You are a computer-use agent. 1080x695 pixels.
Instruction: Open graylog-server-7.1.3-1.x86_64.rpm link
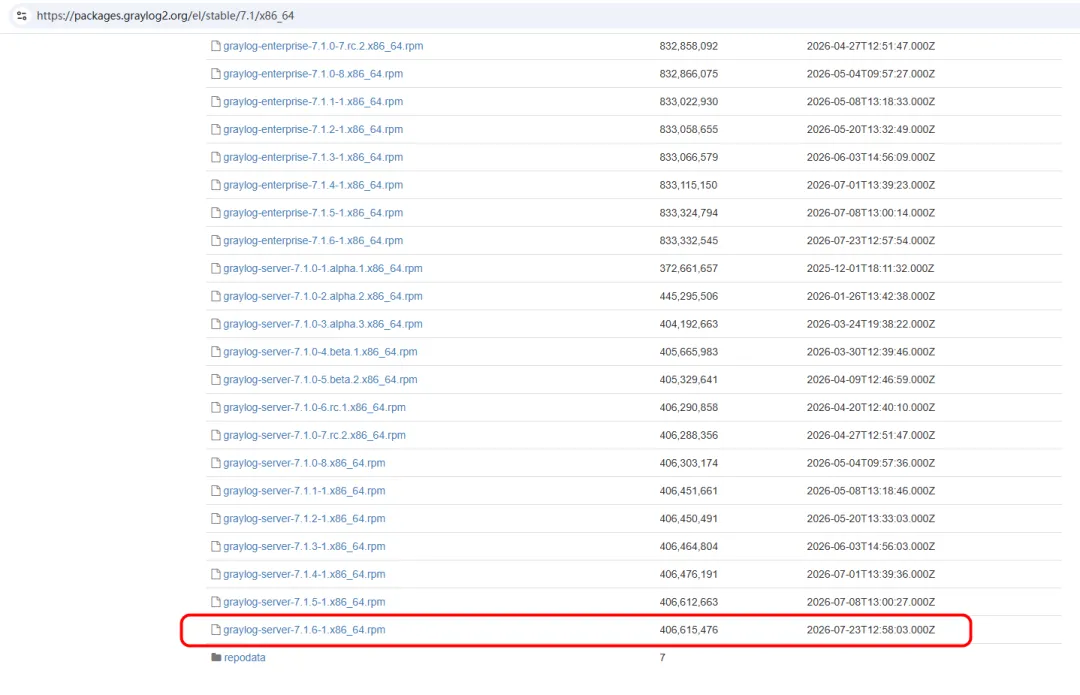(x=304, y=546)
